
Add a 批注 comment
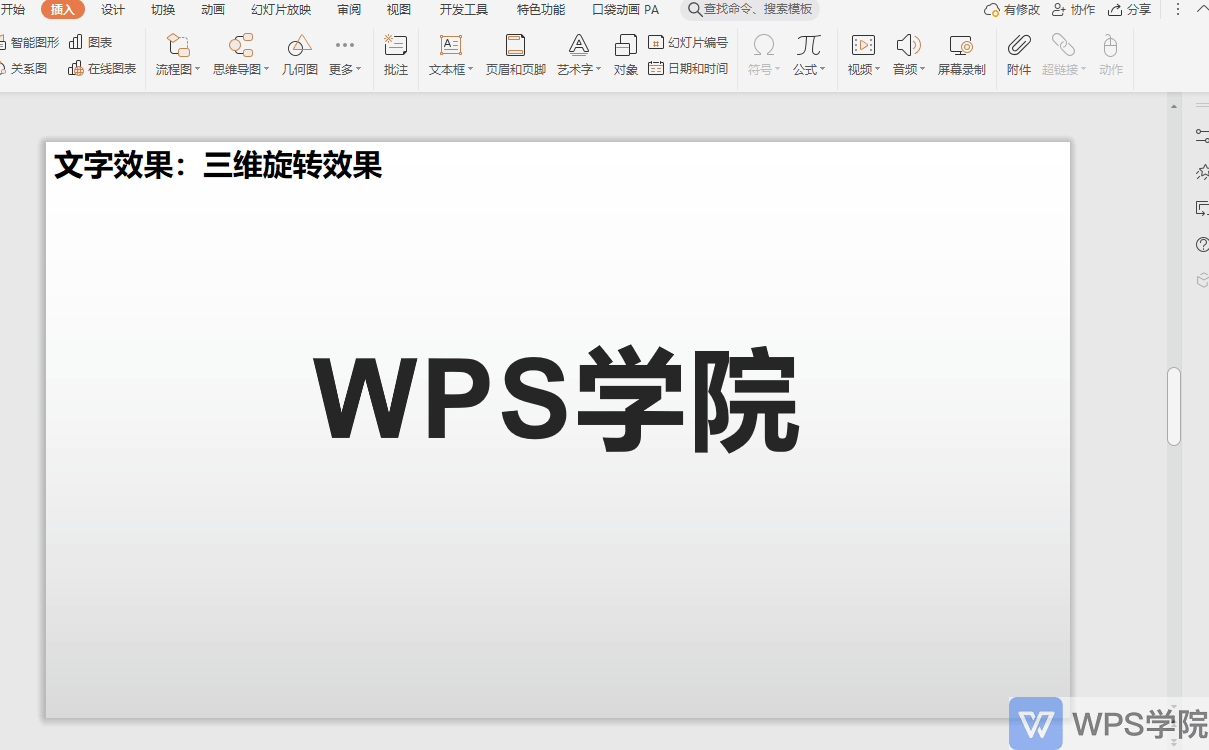pyautogui.click(x=396, y=56)
